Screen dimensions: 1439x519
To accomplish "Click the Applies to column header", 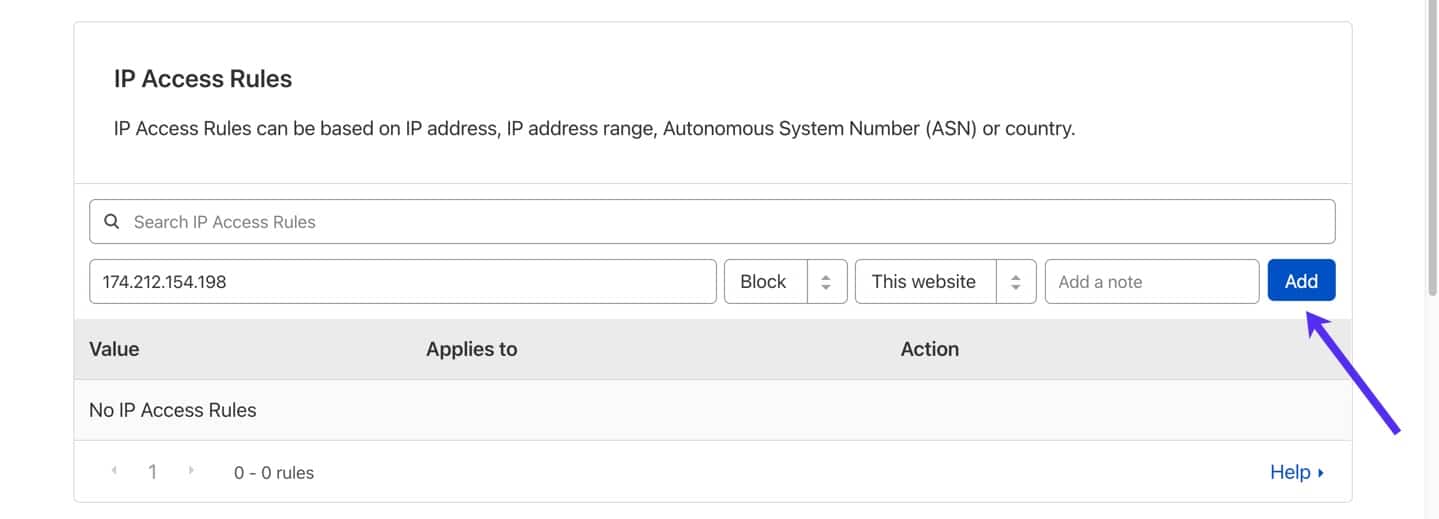I will click(x=472, y=349).
